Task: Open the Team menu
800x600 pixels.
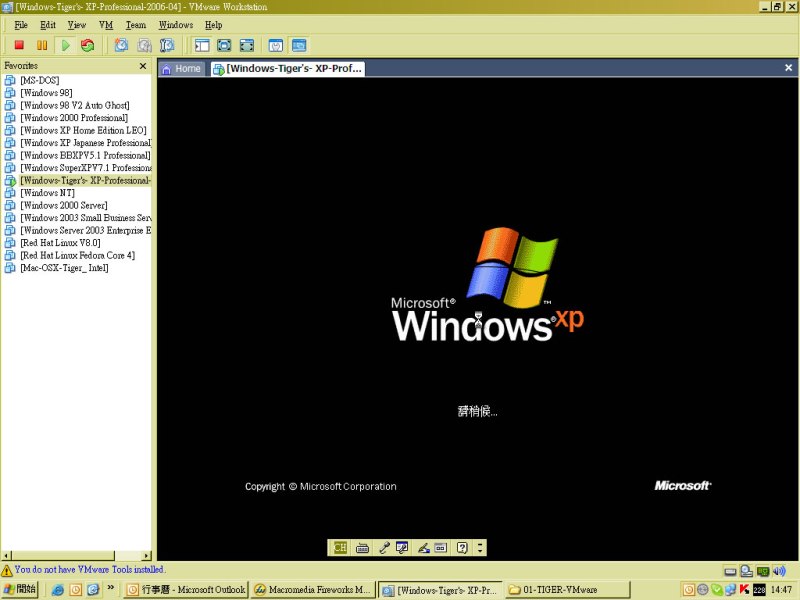Action: click(136, 24)
